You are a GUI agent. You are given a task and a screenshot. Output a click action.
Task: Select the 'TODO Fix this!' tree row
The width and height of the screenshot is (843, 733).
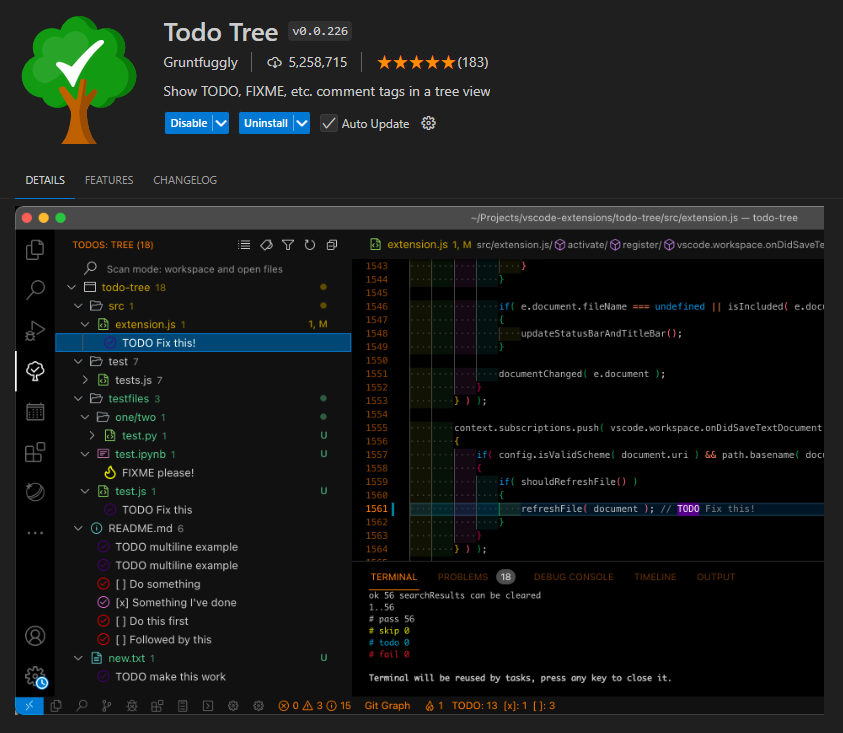[203, 343]
